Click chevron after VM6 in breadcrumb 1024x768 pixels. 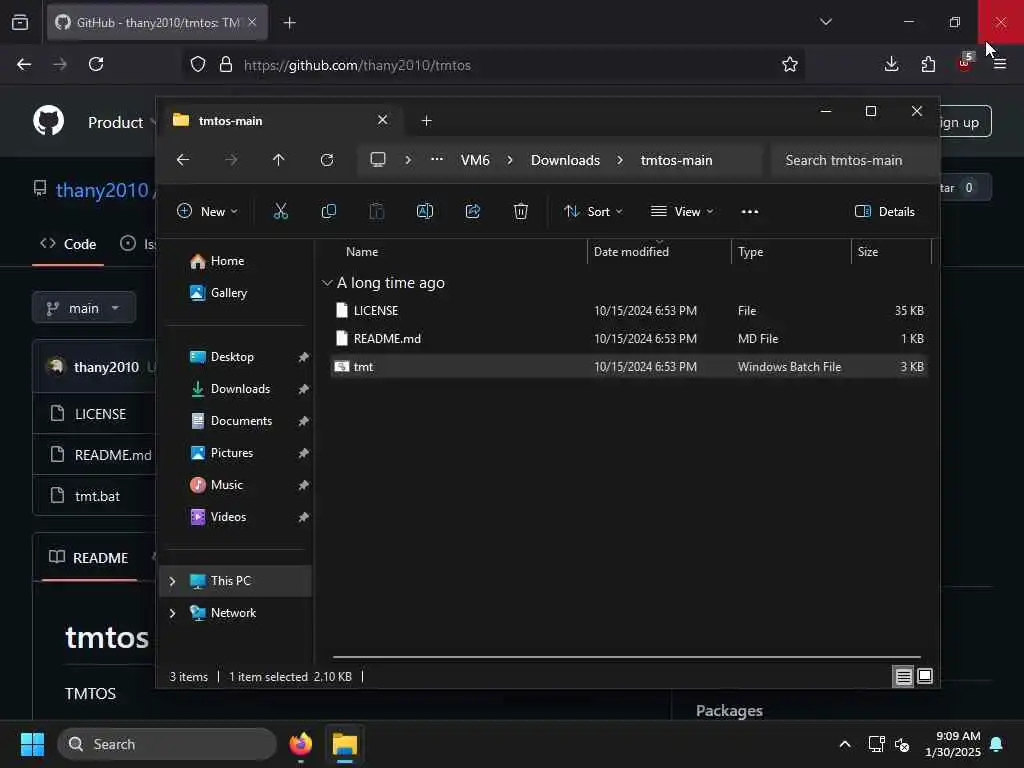click(509, 160)
